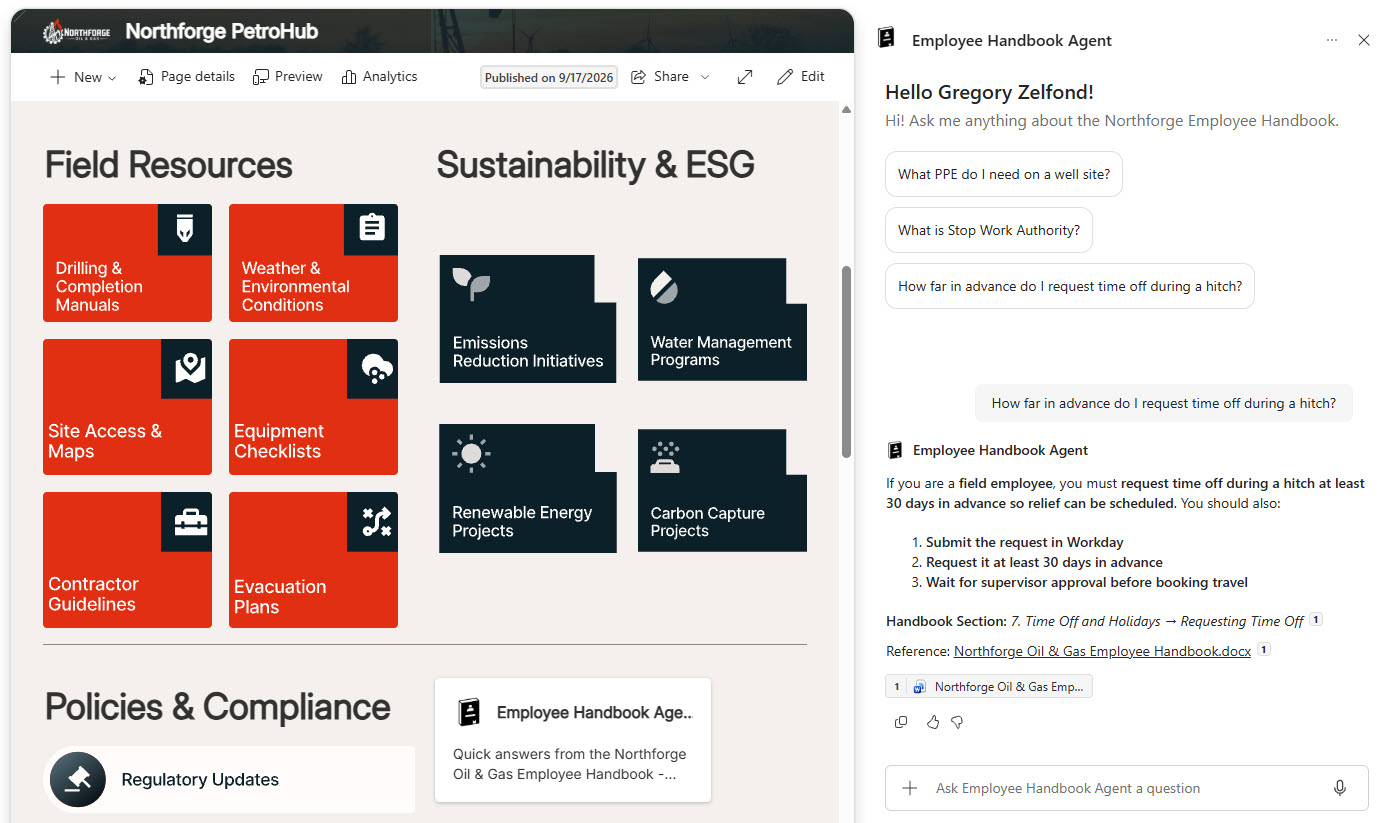Image resolution: width=1390 pixels, height=823 pixels.
Task: Open Water Management Programs tile
Action: (722, 319)
